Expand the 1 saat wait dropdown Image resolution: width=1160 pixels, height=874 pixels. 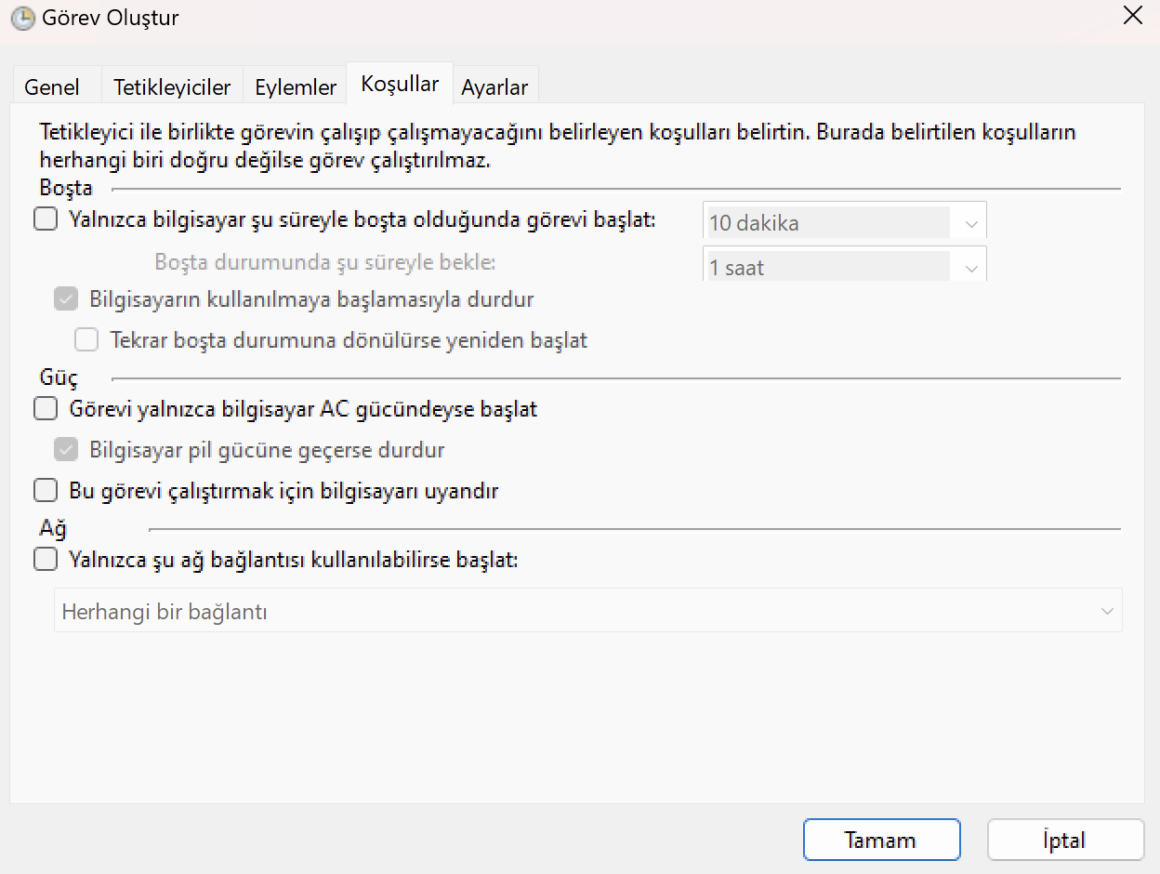pyautogui.click(x=844, y=266)
